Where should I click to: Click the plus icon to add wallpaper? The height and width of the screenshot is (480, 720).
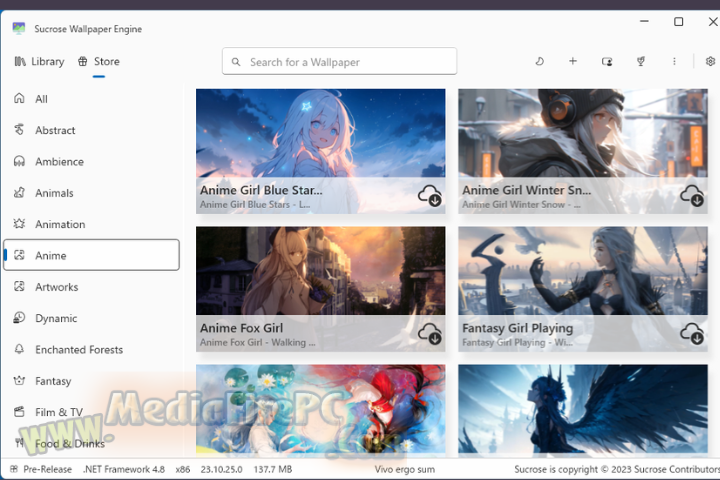coord(573,61)
